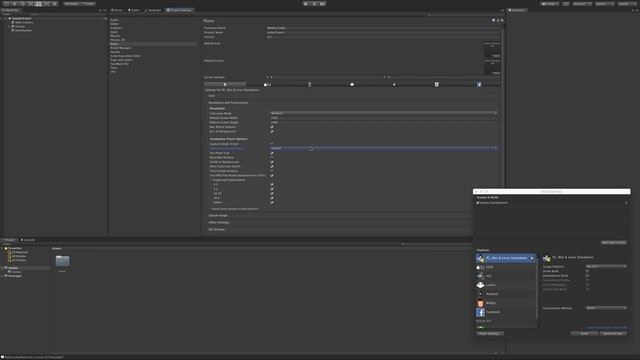Click the Company Name input field
640x360 pixels.
(x=383, y=28)
